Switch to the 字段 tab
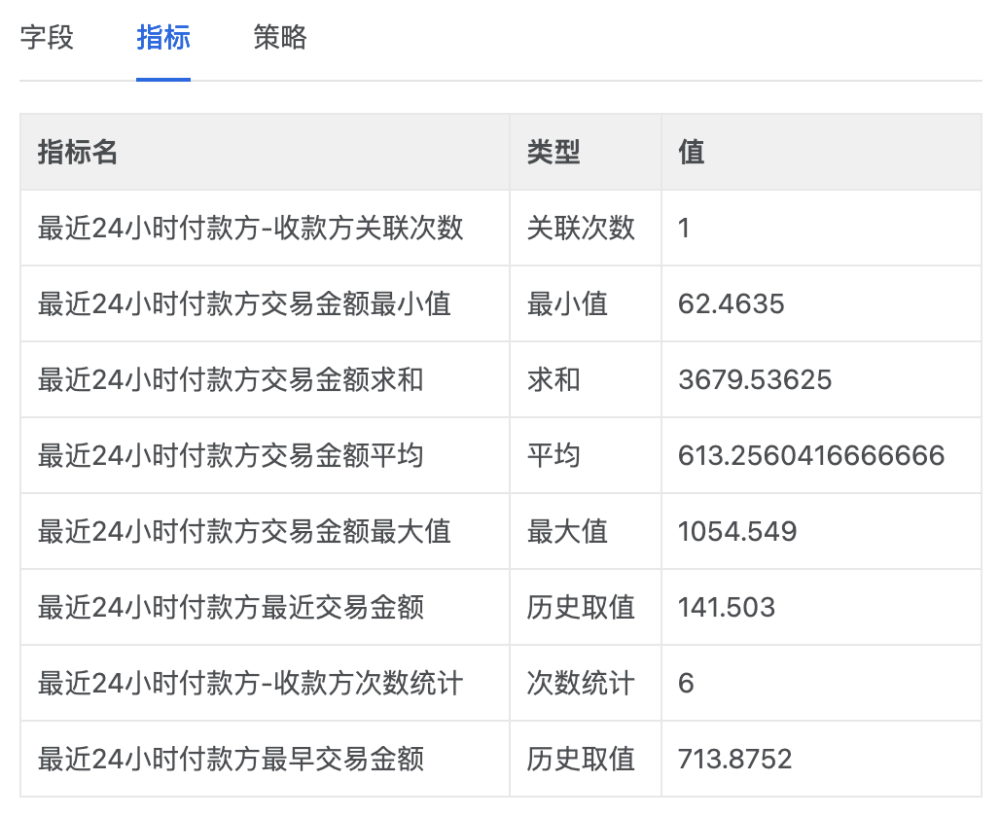Image resolution: width=1000 pixels, height=817 pixels. click(x=47, y=39)
